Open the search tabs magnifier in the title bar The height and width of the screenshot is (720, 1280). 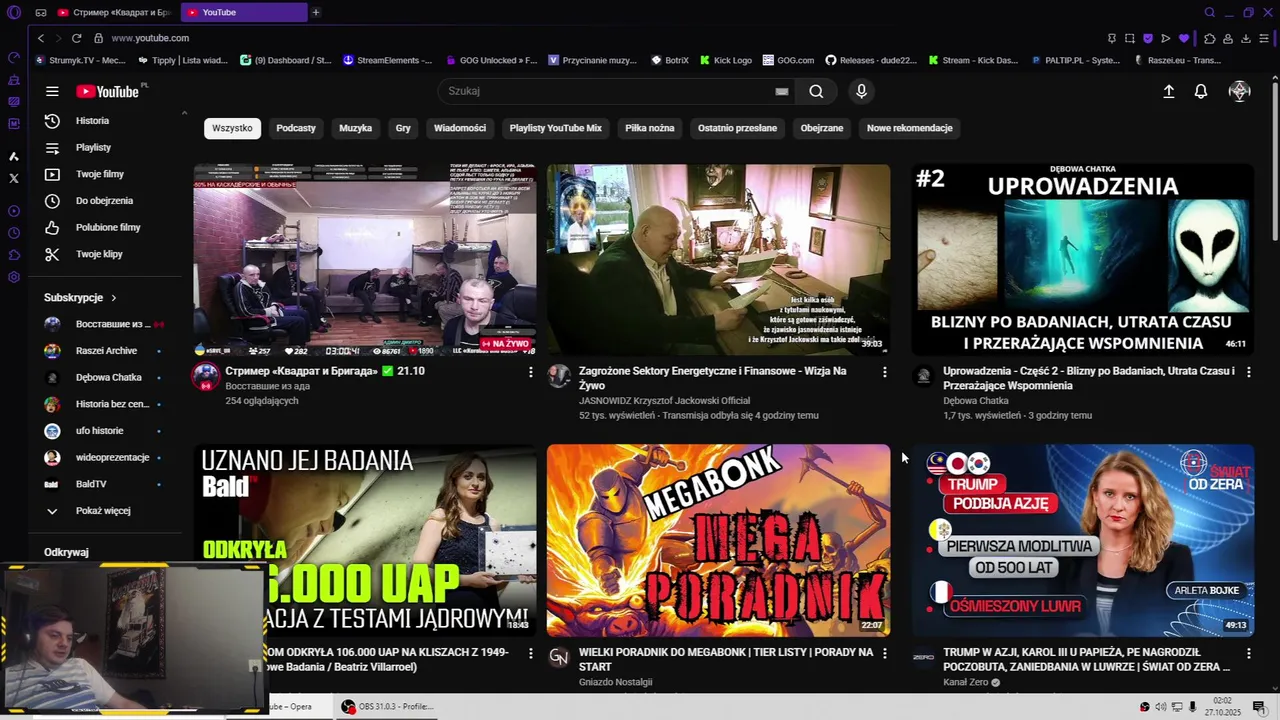point(1209,13)
